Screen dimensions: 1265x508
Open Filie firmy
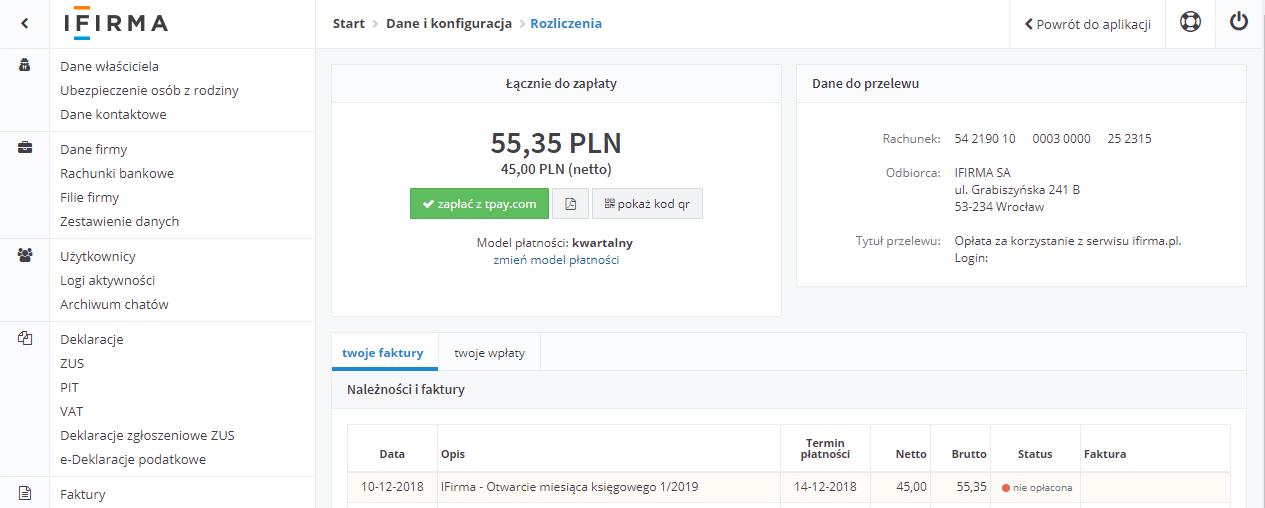coord(89,197)
